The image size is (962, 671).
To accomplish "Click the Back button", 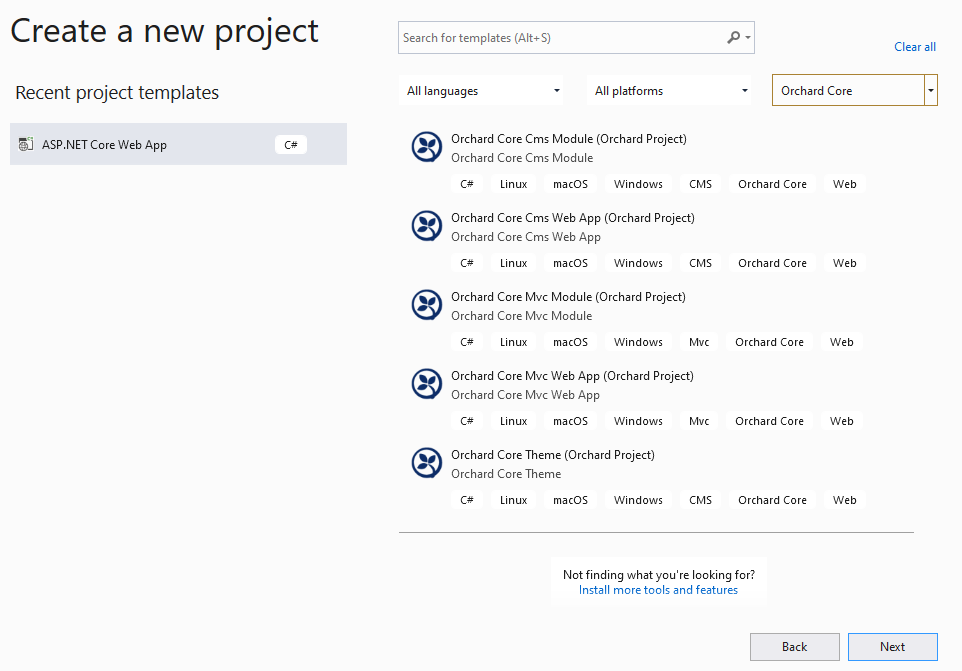I will tap(795, 646).
